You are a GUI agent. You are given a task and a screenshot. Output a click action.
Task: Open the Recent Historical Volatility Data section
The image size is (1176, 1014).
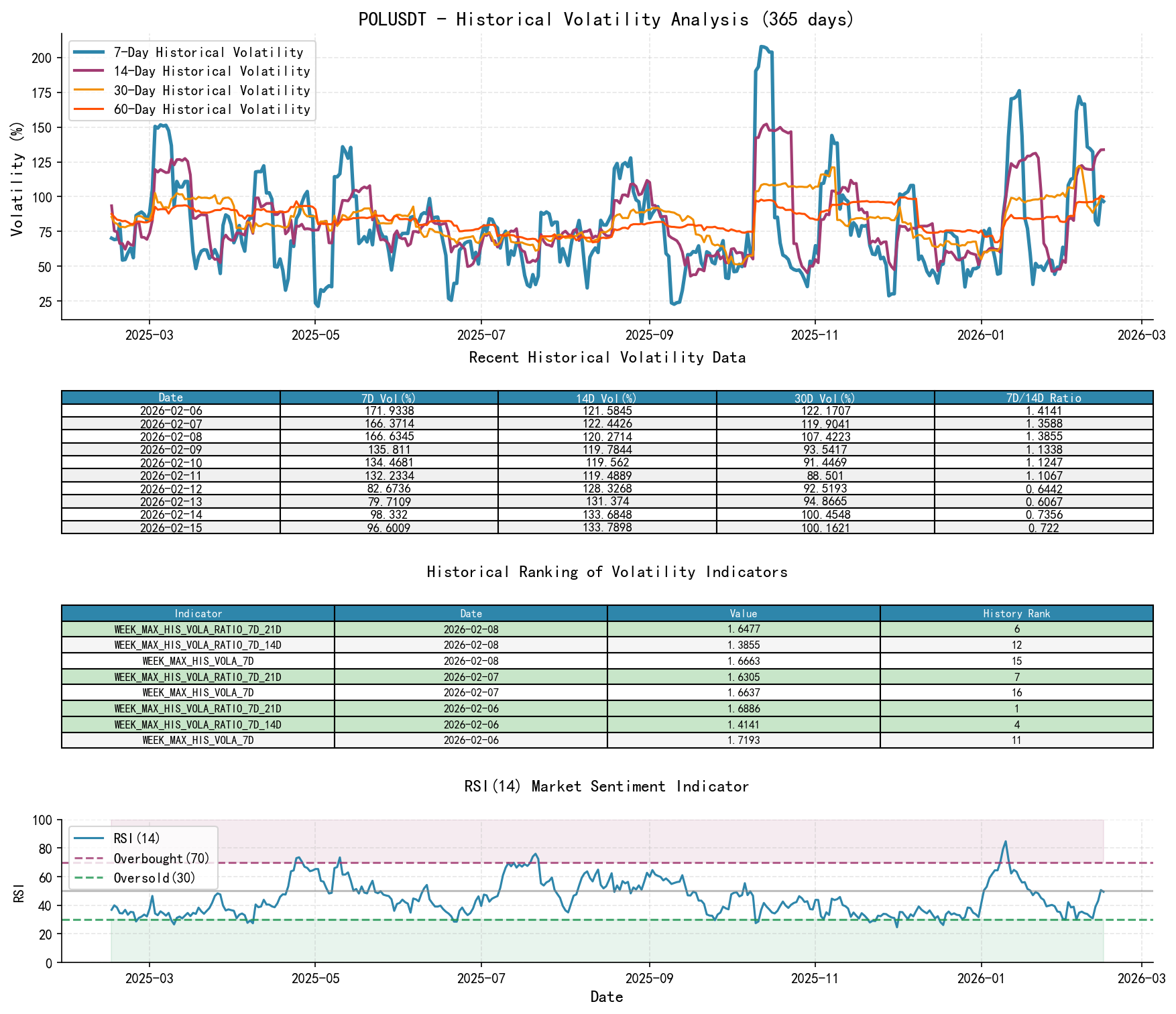click(x=607, y=357)
